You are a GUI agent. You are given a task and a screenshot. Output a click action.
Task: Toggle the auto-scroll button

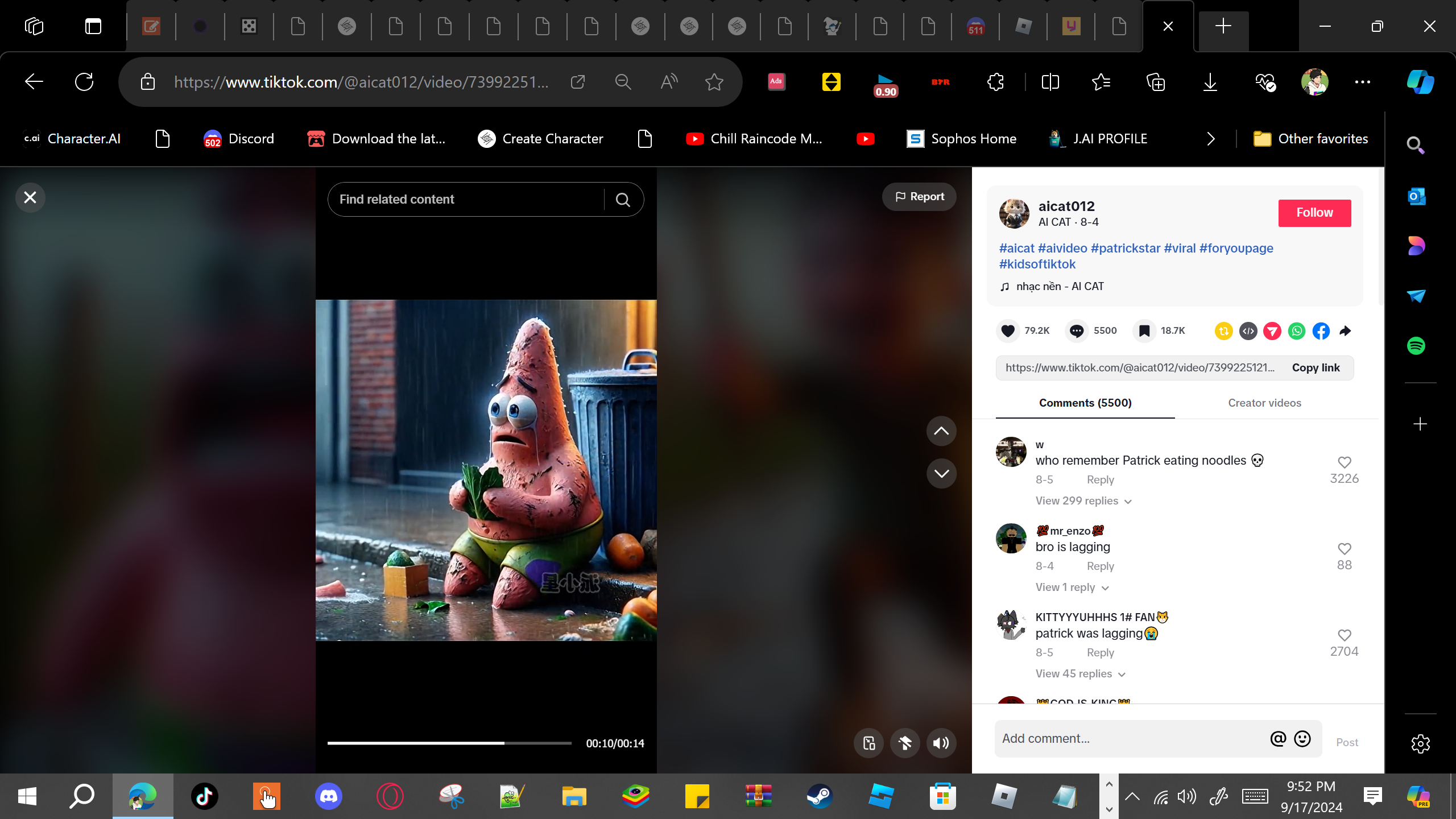905,743
